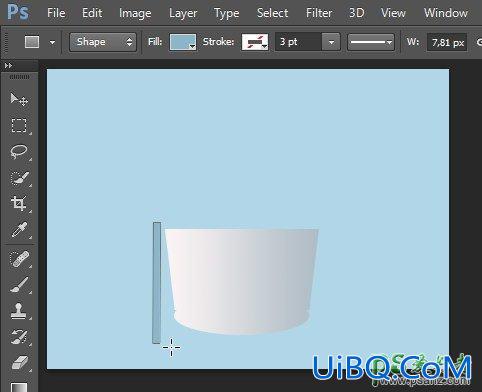Open the stroke width dropdown arrow
The image size is (482, 392).
coord(331,42)
